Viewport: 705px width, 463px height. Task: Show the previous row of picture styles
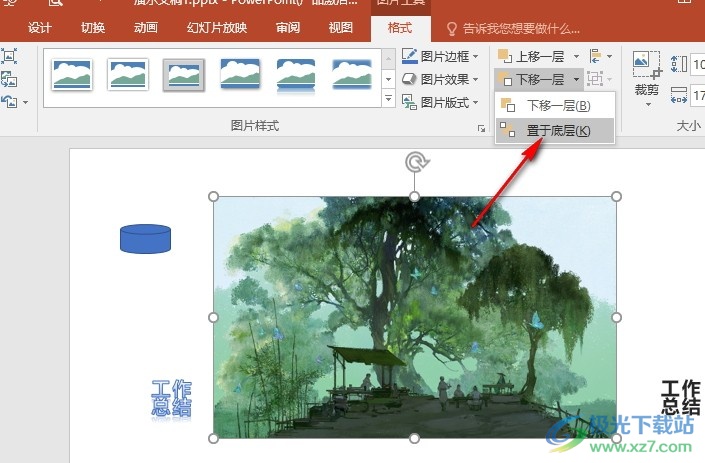(388, 58)
